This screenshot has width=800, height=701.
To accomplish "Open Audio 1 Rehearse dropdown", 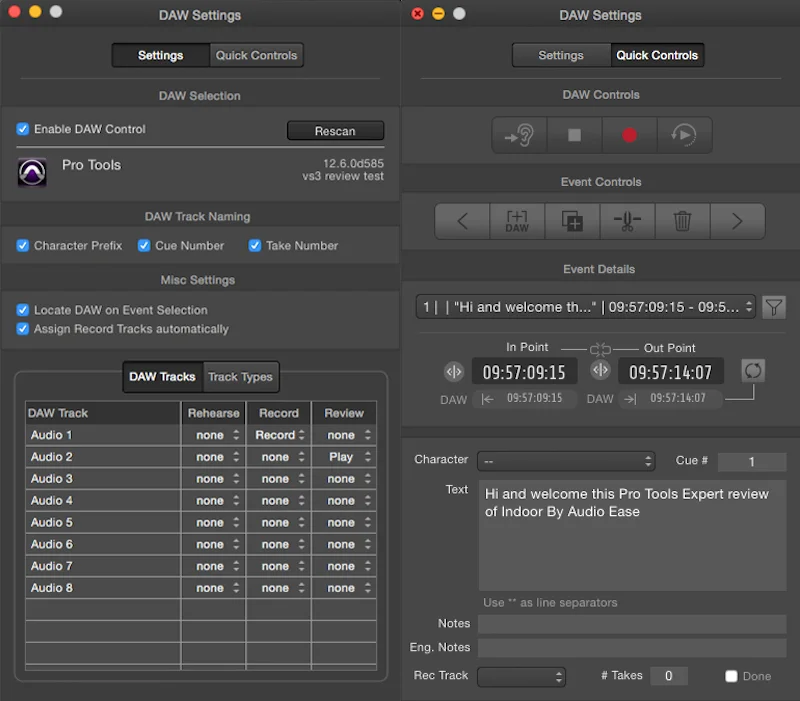I will [214, 435].
